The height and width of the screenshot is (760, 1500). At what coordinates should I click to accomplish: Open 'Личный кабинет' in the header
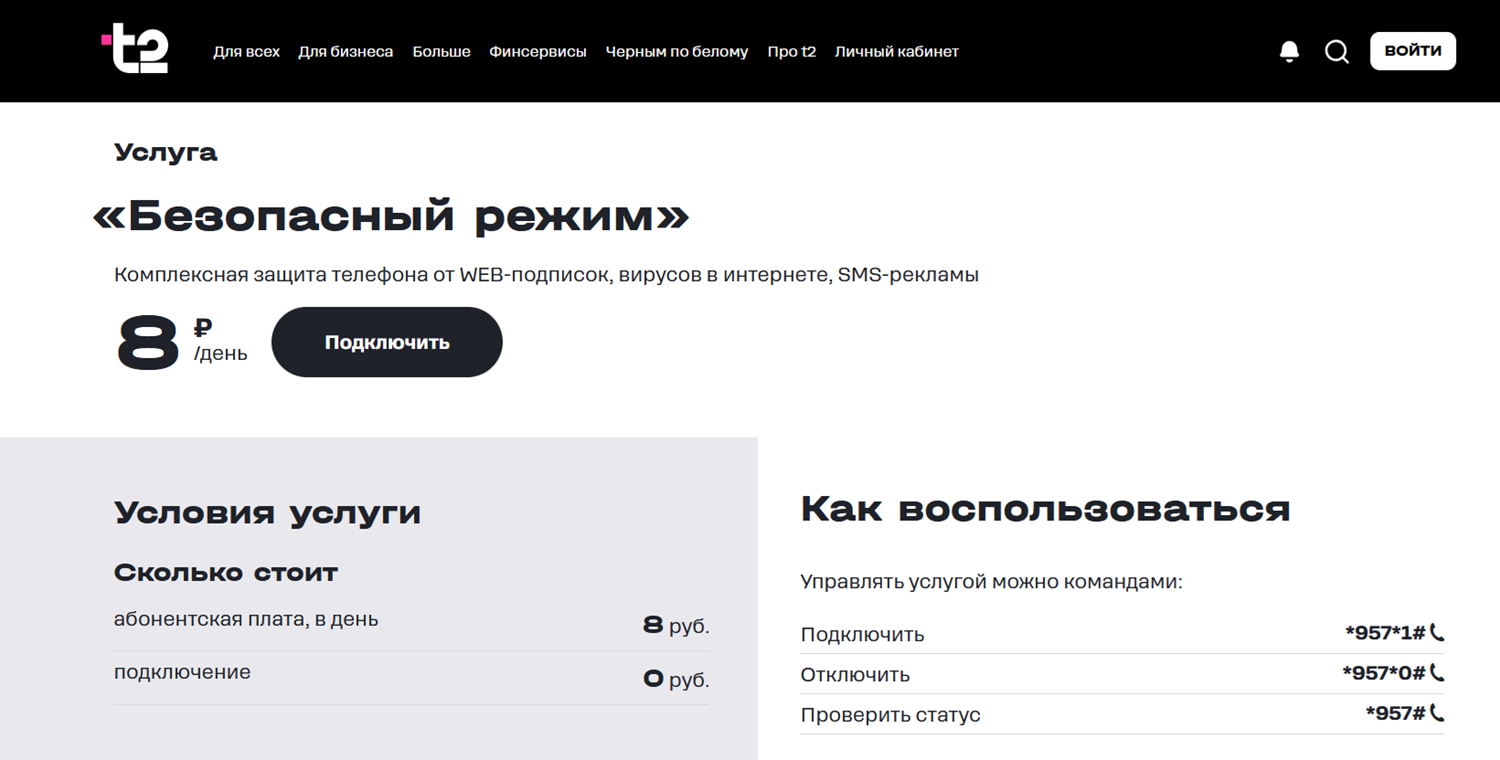point(897,51)
